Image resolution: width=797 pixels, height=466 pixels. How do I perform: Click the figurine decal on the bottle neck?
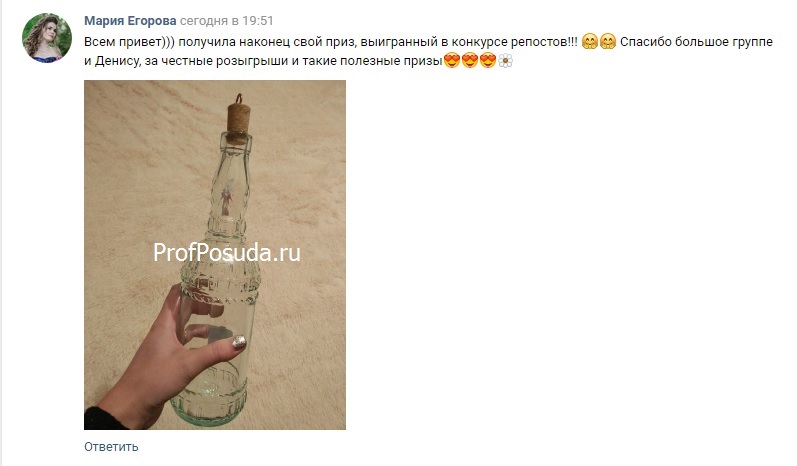click(227, 197)
